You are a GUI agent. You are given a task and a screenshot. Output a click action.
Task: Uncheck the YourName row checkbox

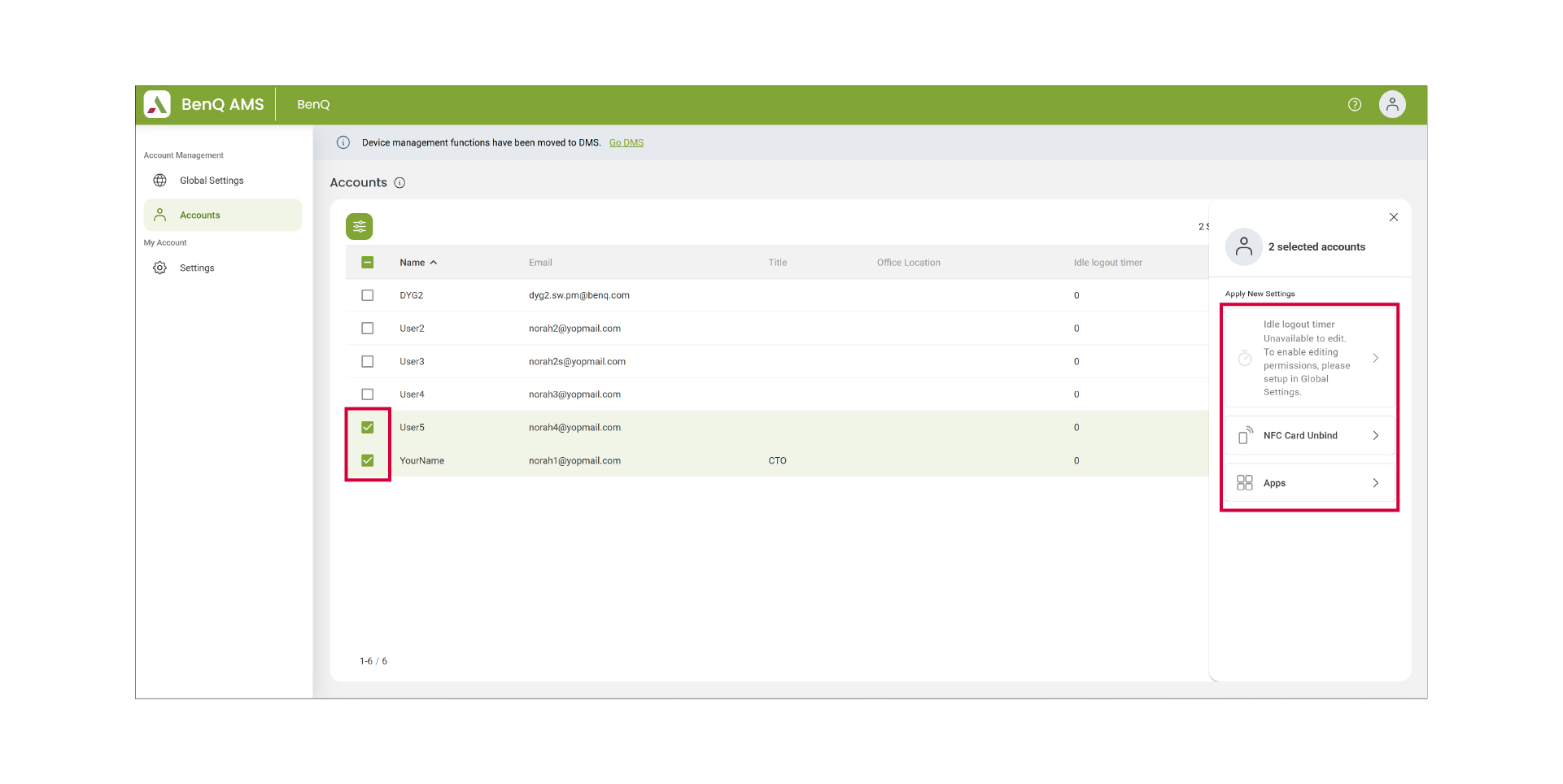tap(368, 461)
